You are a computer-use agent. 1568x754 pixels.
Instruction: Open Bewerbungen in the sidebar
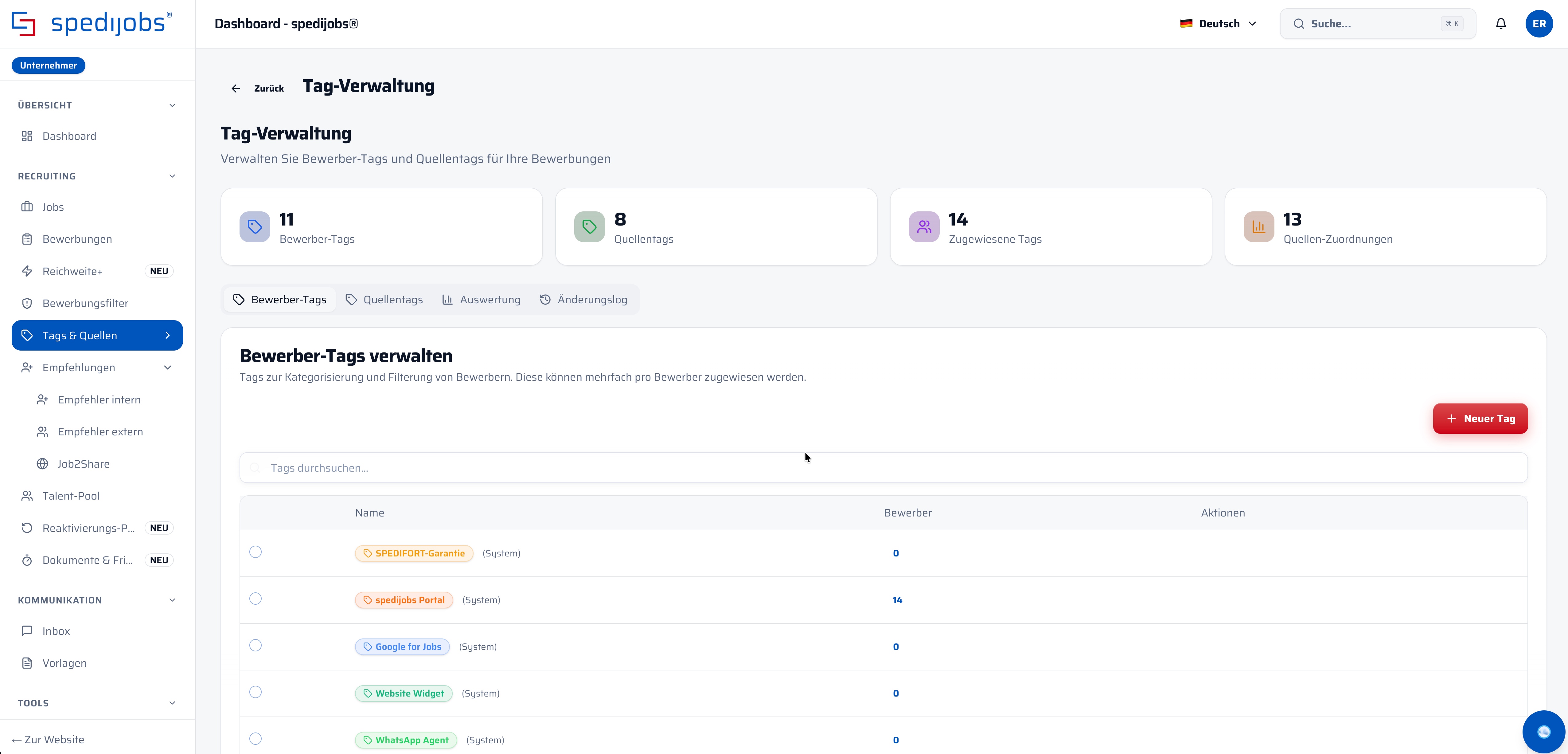(x=97, y=239)
